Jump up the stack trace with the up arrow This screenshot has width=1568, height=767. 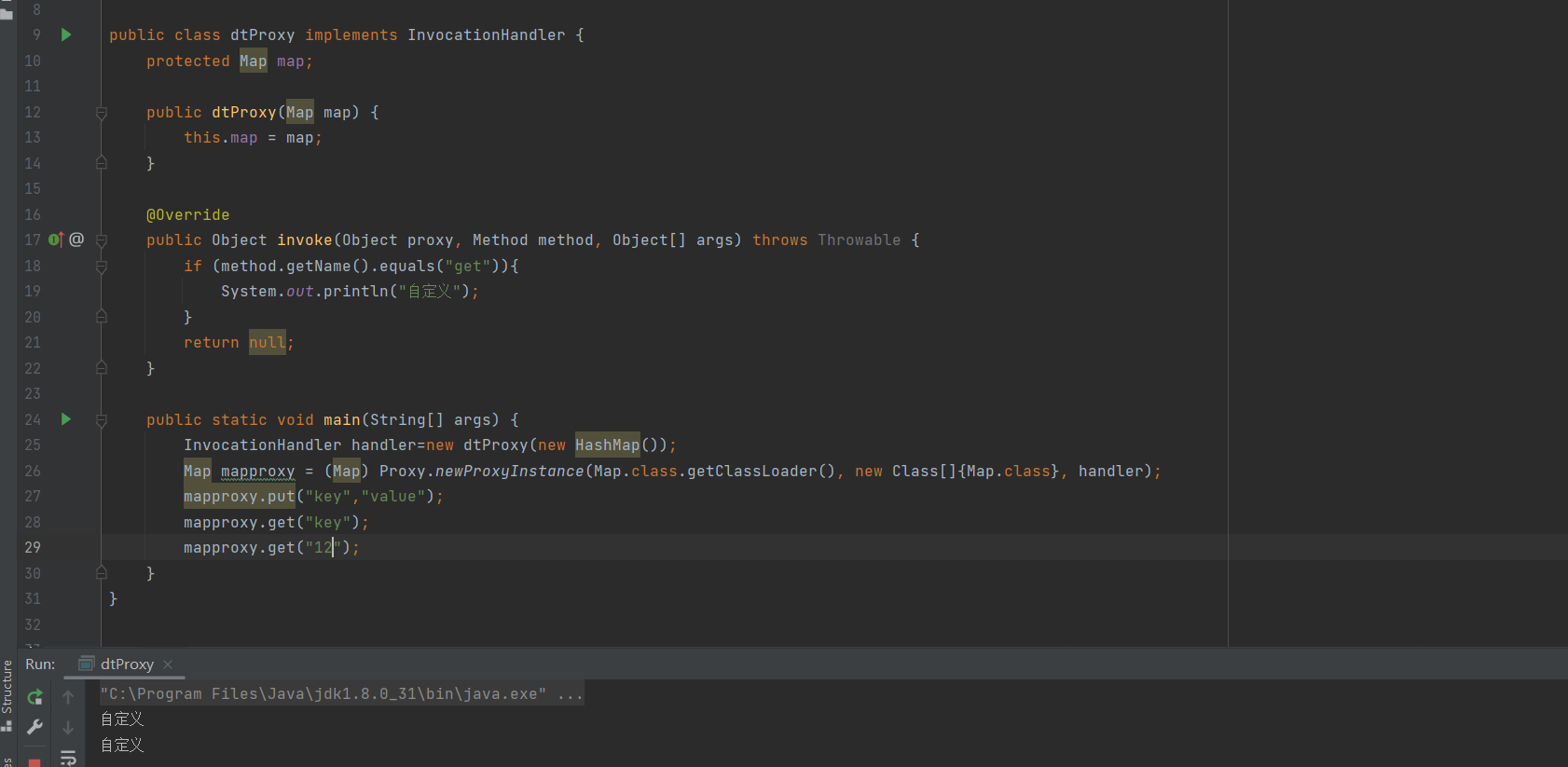click(68, 697)
